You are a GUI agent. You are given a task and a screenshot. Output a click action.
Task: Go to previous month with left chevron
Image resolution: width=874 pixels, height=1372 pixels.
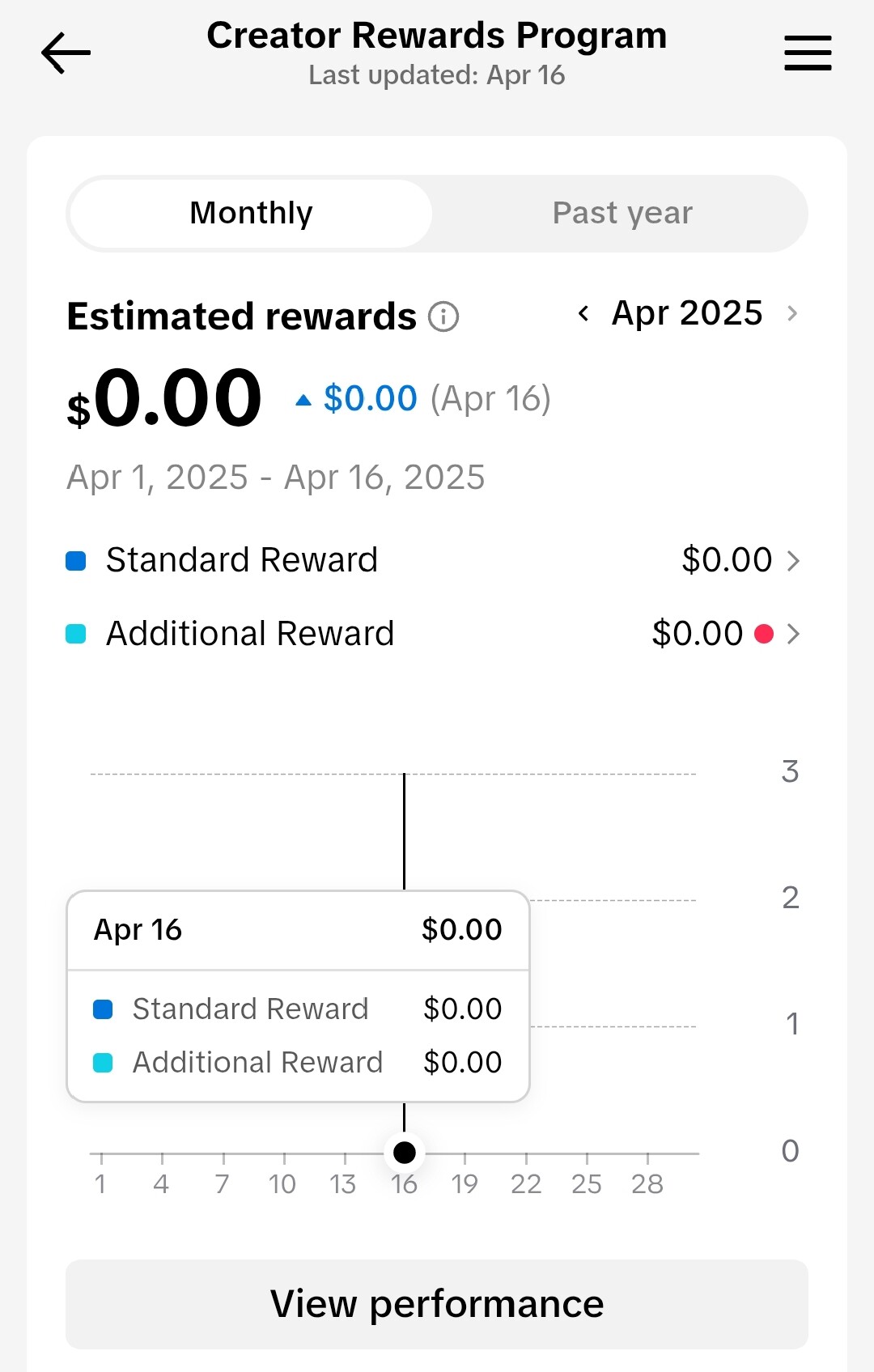pos(583,313)
